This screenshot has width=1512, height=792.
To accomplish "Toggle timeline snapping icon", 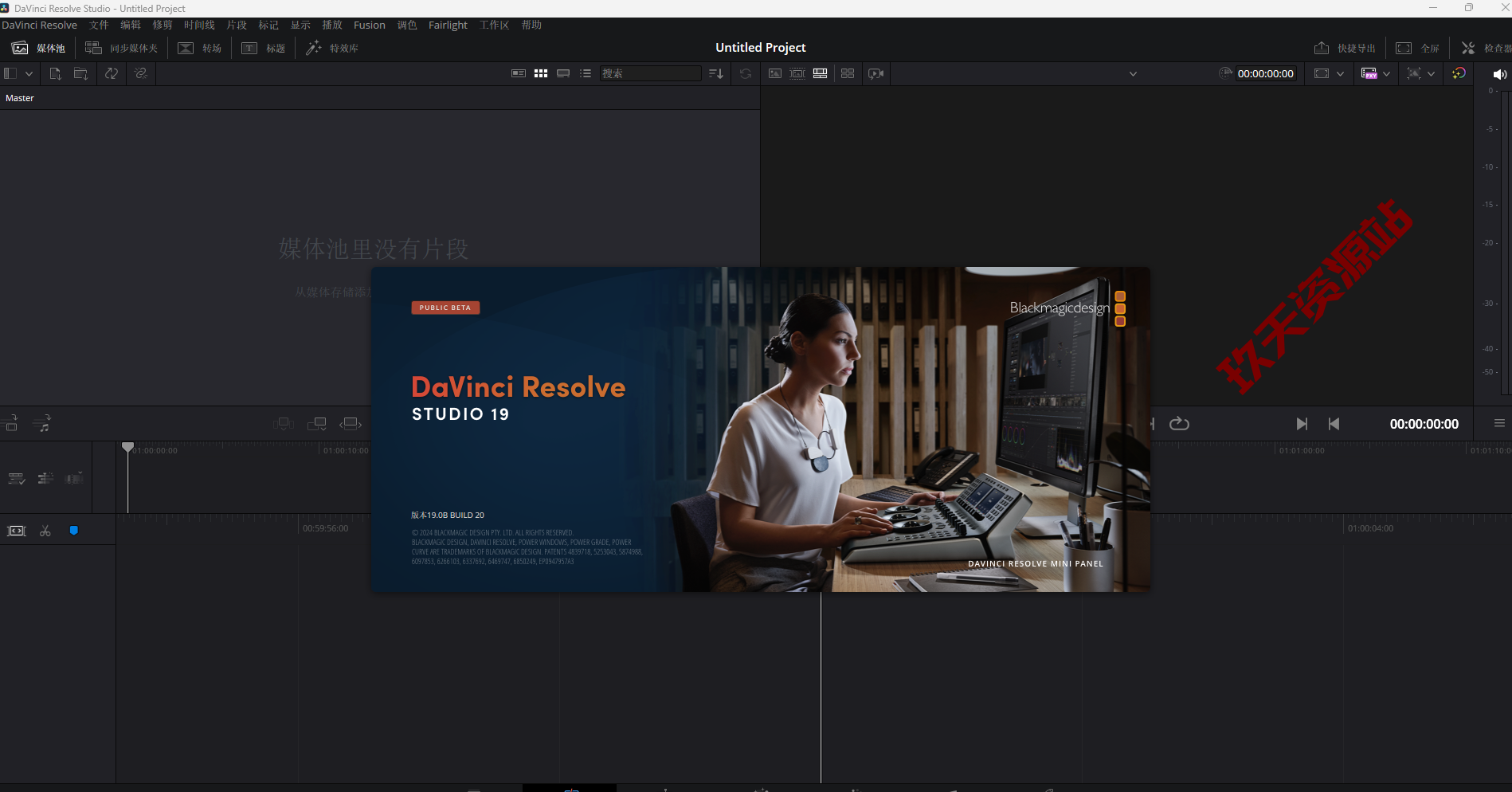I will point(17,531).
